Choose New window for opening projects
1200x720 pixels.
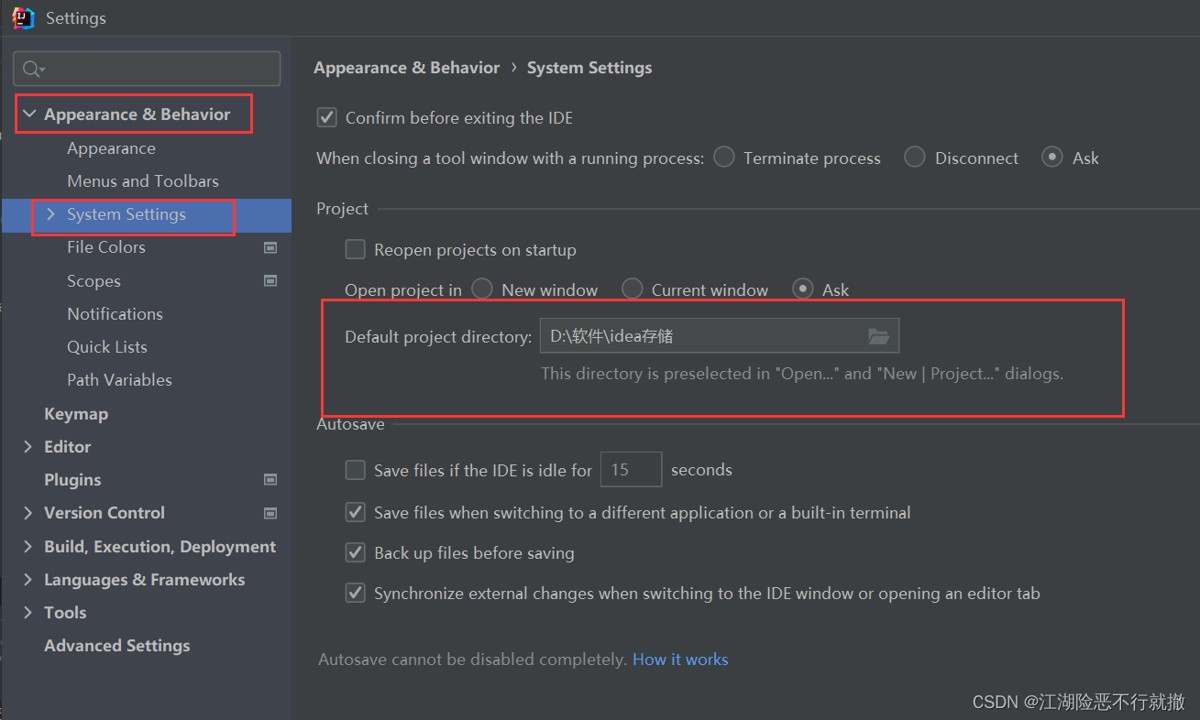point(482,289)
